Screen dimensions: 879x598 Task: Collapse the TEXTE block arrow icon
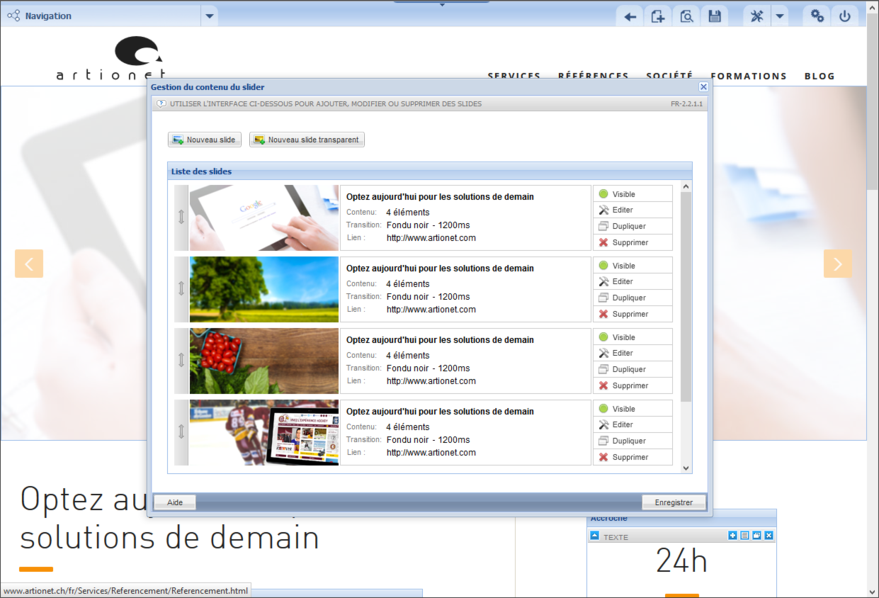(x=595, y=536)
